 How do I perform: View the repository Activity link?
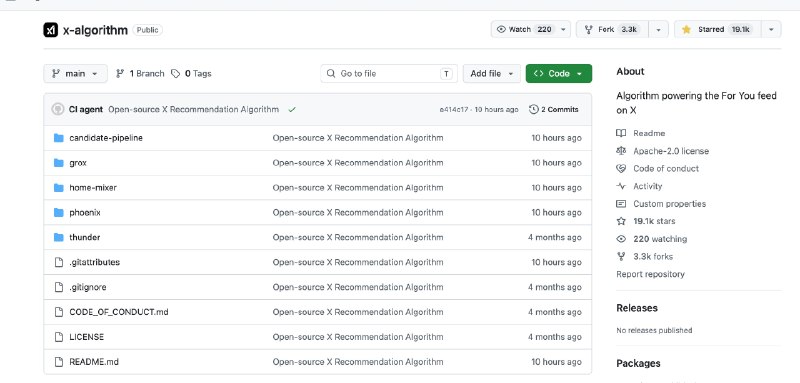[x=647, y=186]
